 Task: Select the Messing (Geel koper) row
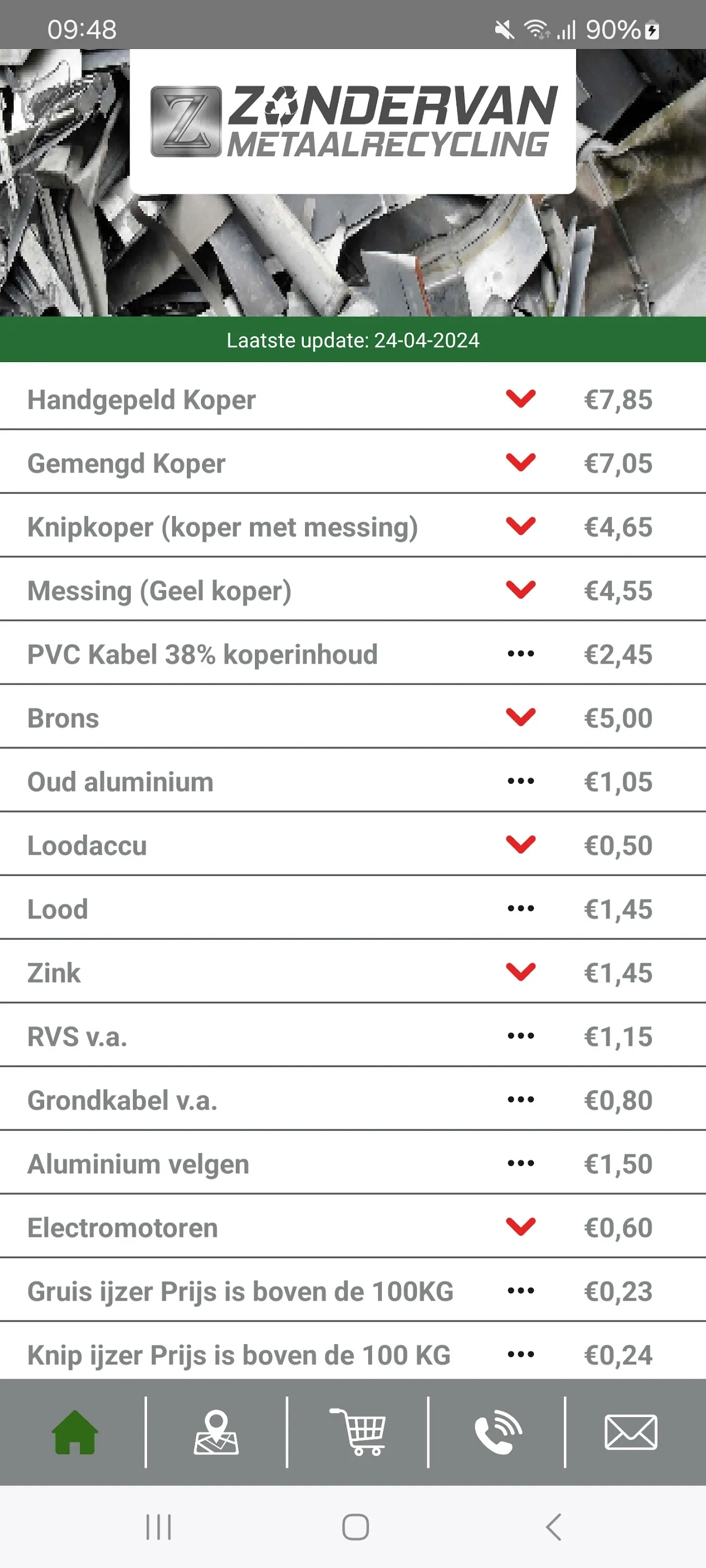tap(352, 590)
